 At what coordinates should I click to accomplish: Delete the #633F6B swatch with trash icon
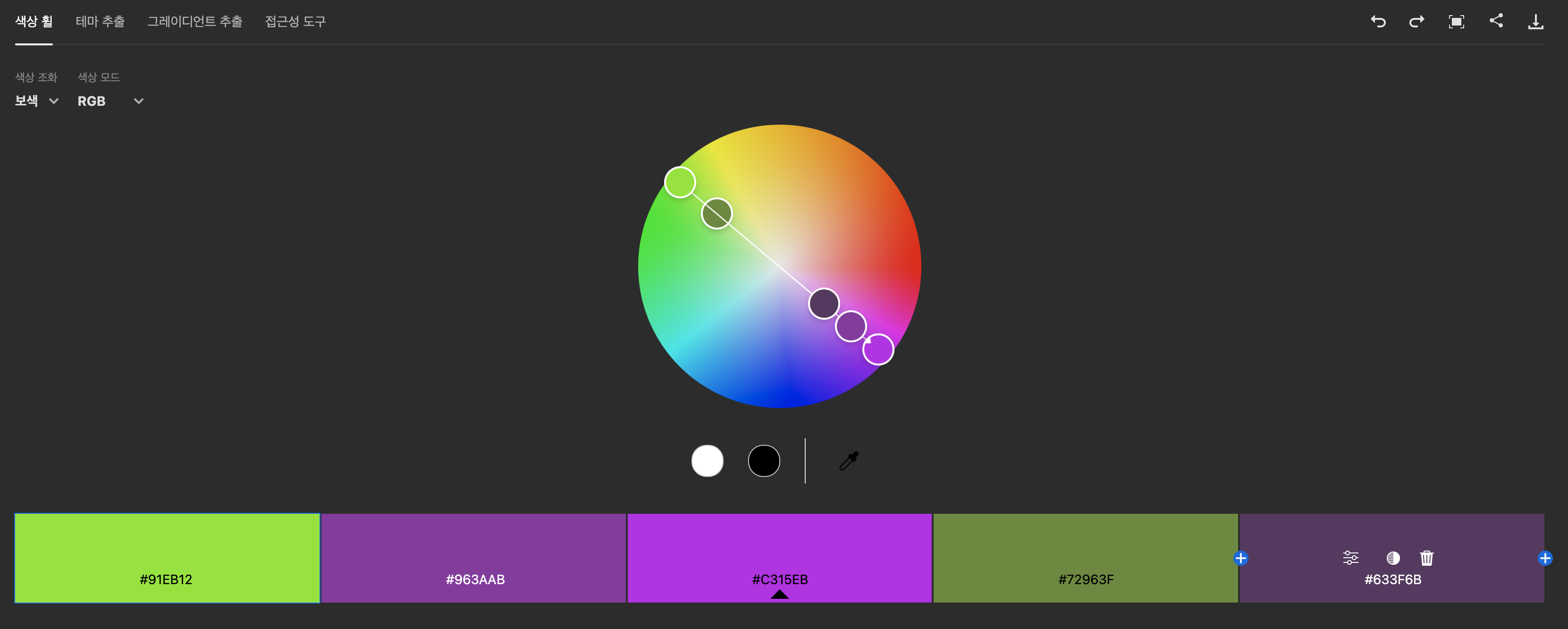point(1427,558)
